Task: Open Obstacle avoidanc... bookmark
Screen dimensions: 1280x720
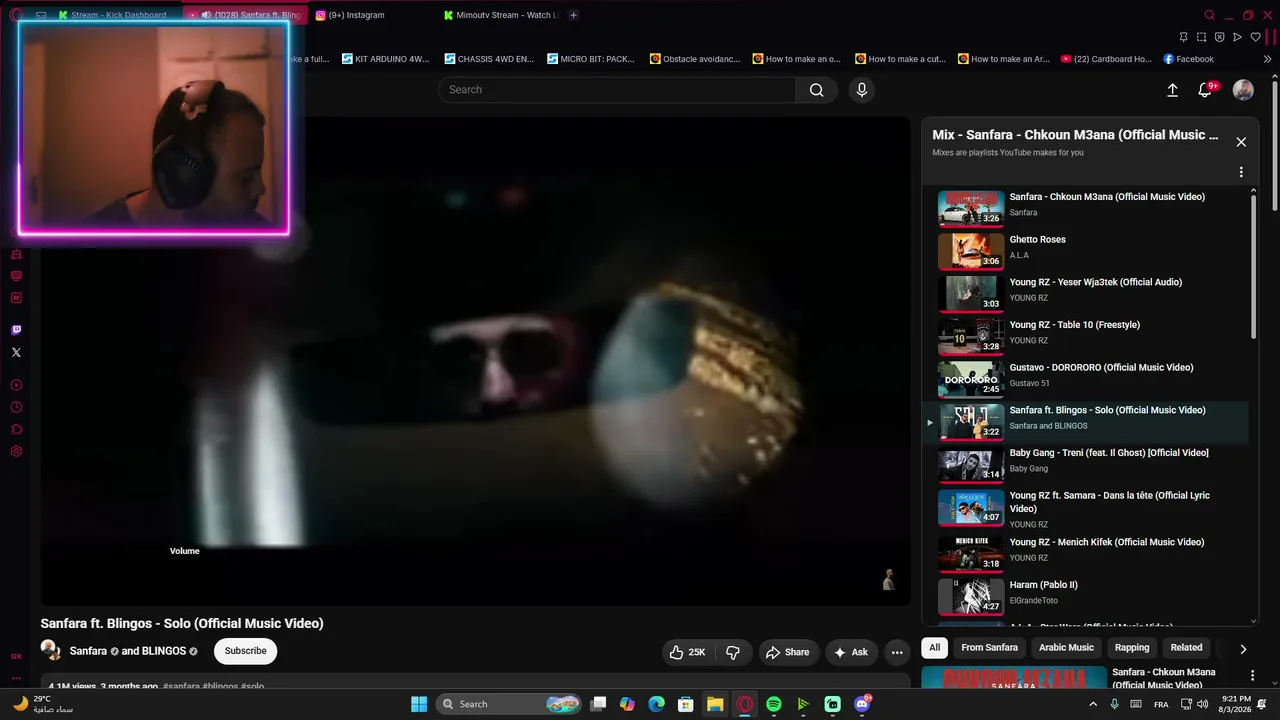Action: click(x=695, y=59)
